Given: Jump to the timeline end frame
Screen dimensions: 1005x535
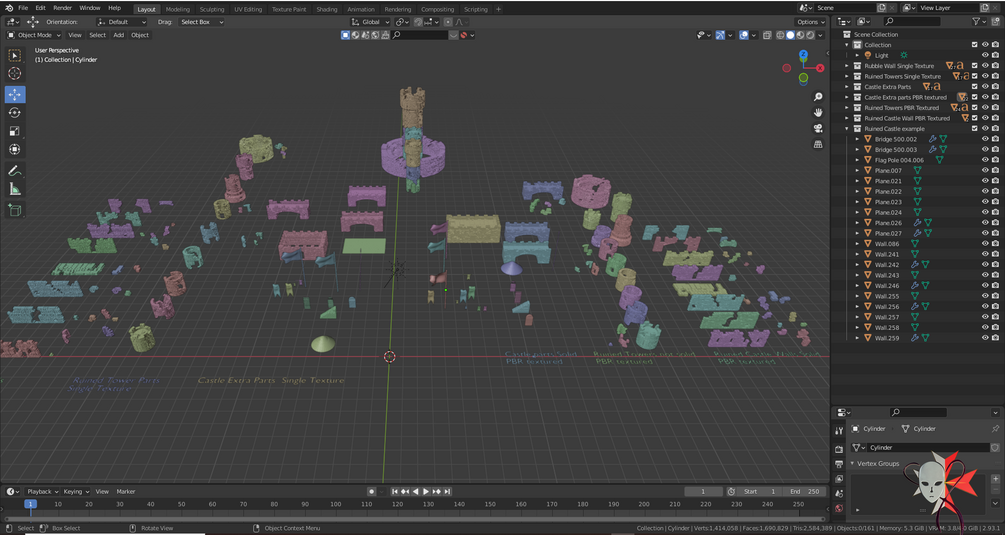Looking at the screenshot, I should pos(447,491).
